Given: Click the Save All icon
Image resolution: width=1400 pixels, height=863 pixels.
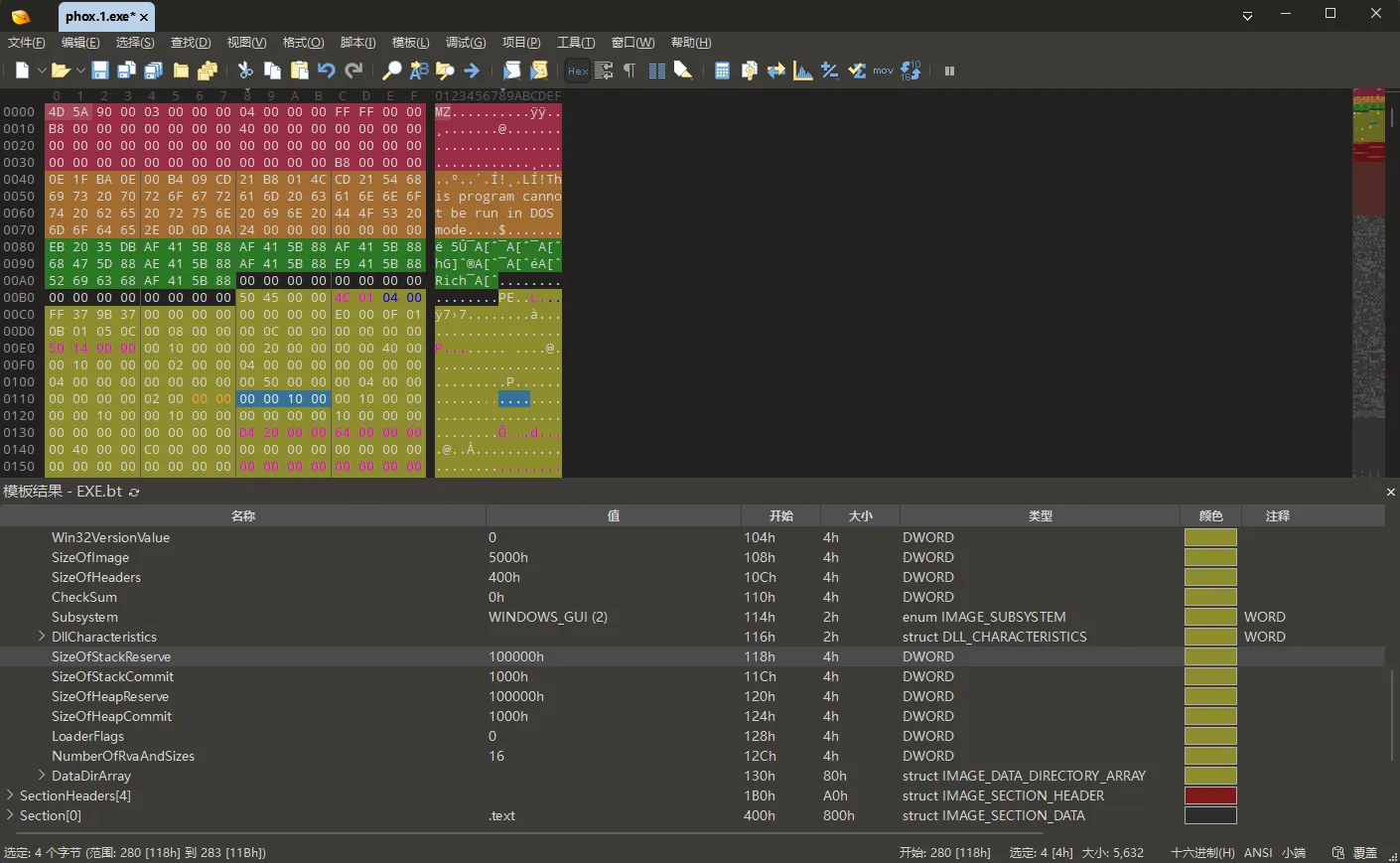Looking at the screenshot, I should coord(153,71).
